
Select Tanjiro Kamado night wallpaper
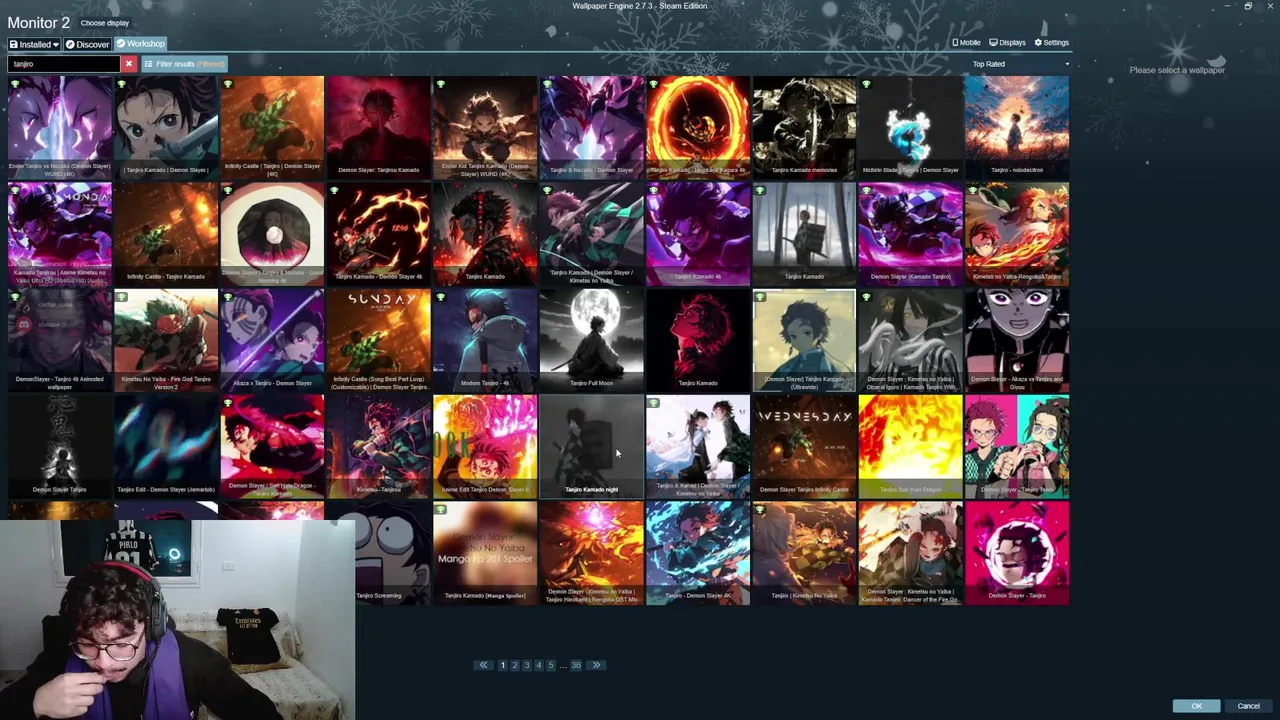coord(591,447)
